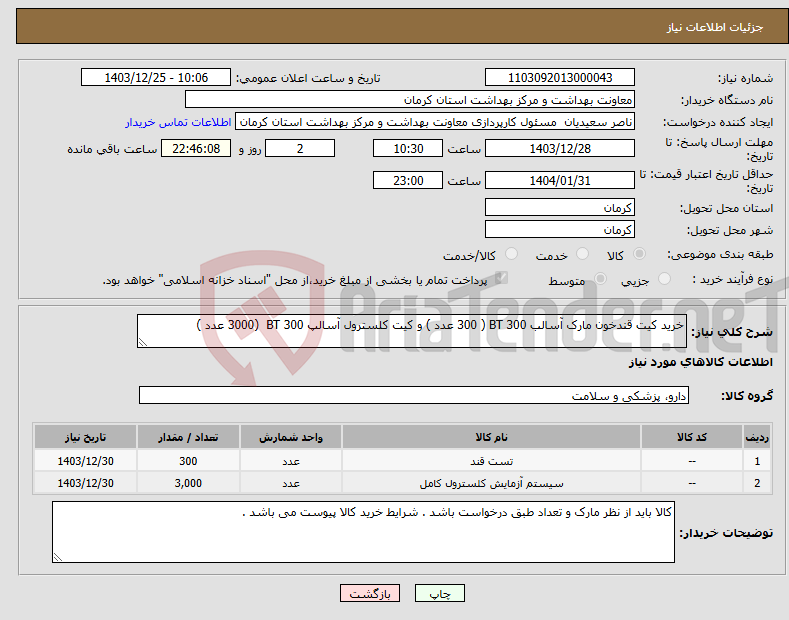Click the goods group دارو، پزشکی و سلامت field

414,396
